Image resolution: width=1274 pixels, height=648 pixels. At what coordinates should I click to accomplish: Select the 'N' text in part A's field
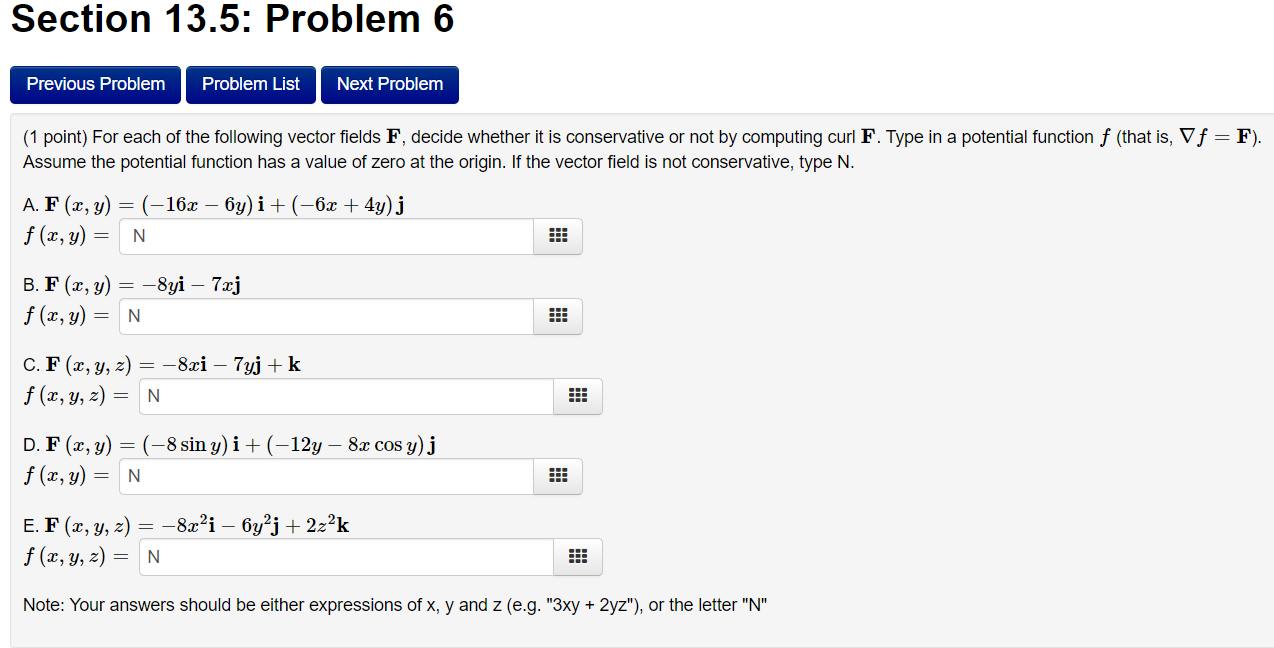coord(132,236)
